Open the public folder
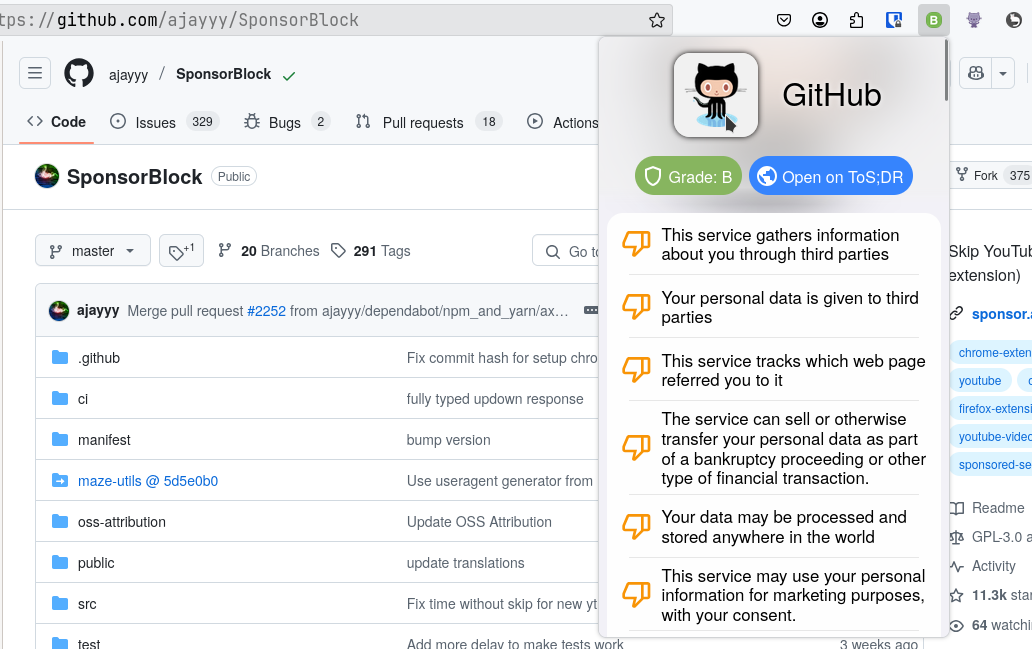The width and height of the screenshot is (1032, 649). (x=96, y=563)
